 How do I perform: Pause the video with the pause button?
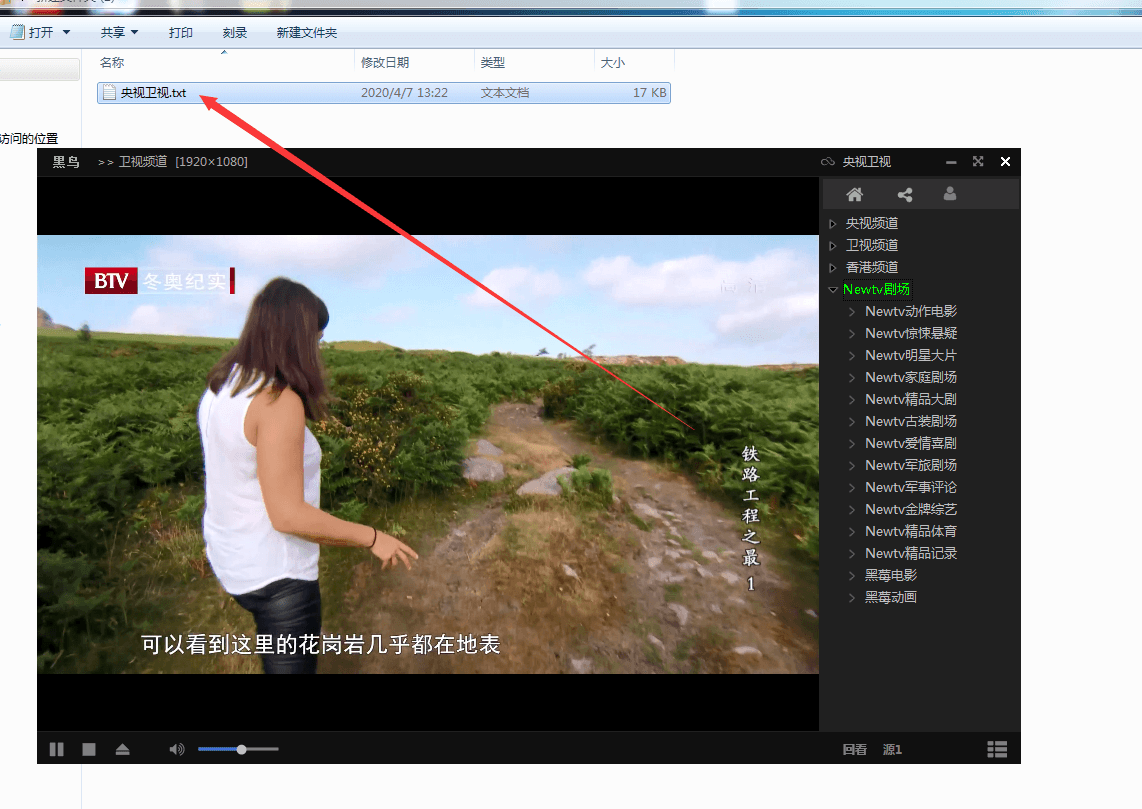pos(57,749)
